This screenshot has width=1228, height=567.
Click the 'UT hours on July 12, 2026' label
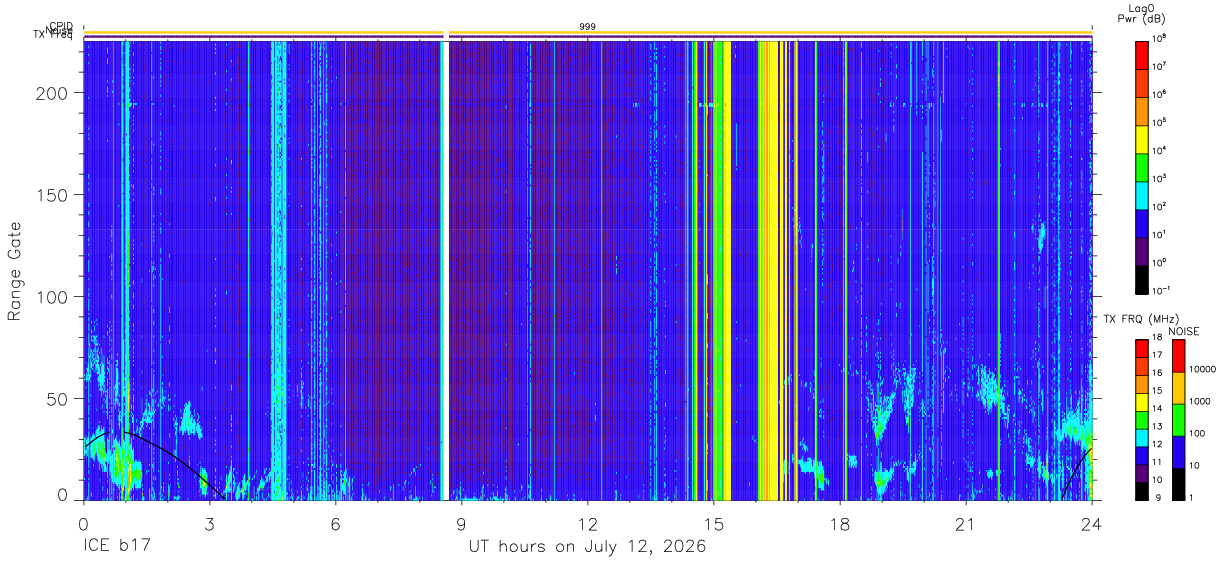coord(588,547)
